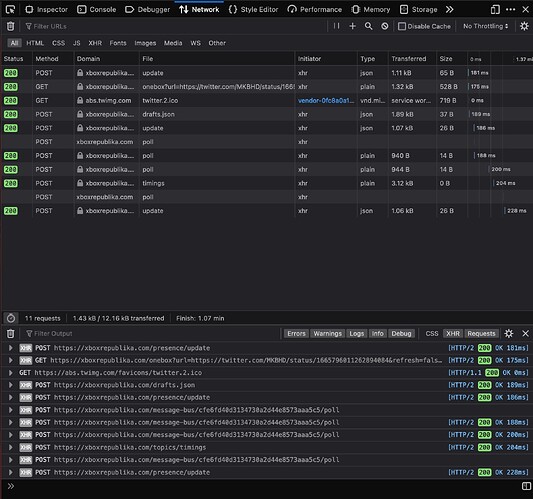Open request blocking icon
This screenshot has height=499, width=533.
[384, 26]
